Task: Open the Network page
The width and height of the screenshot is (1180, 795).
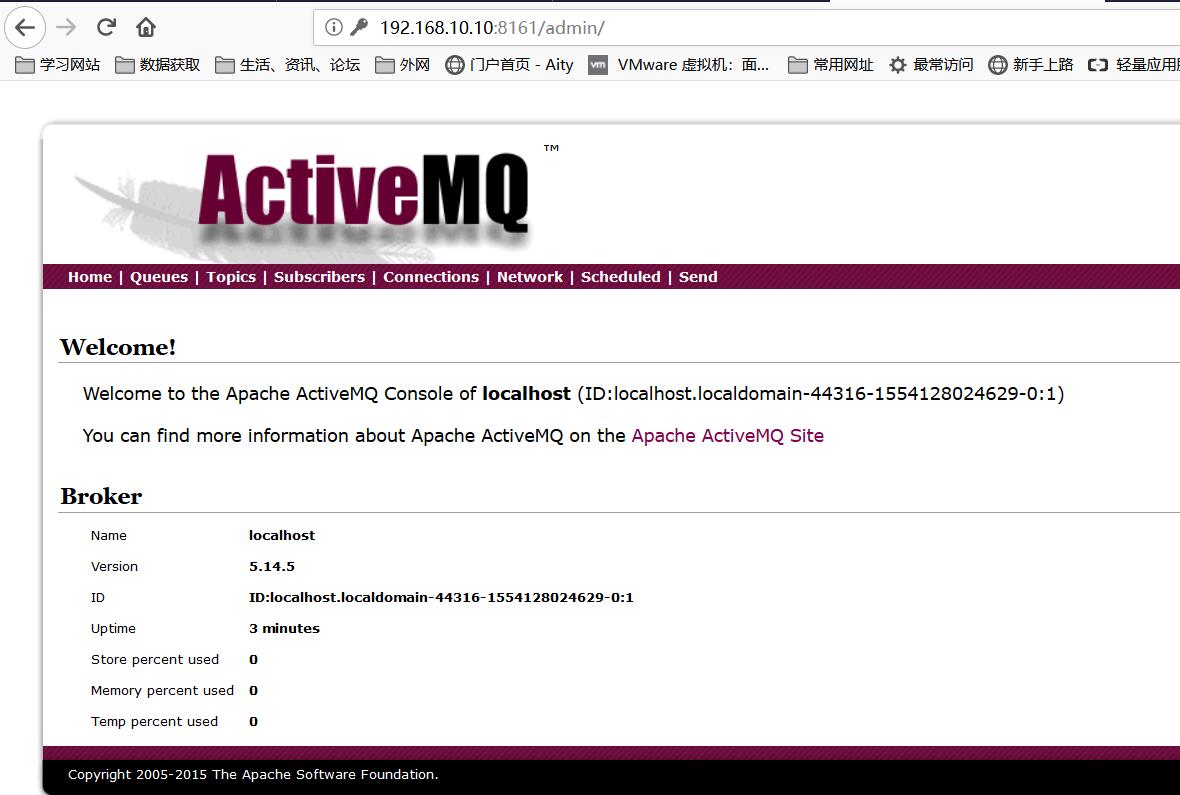Action: click(x=530, y=277)
